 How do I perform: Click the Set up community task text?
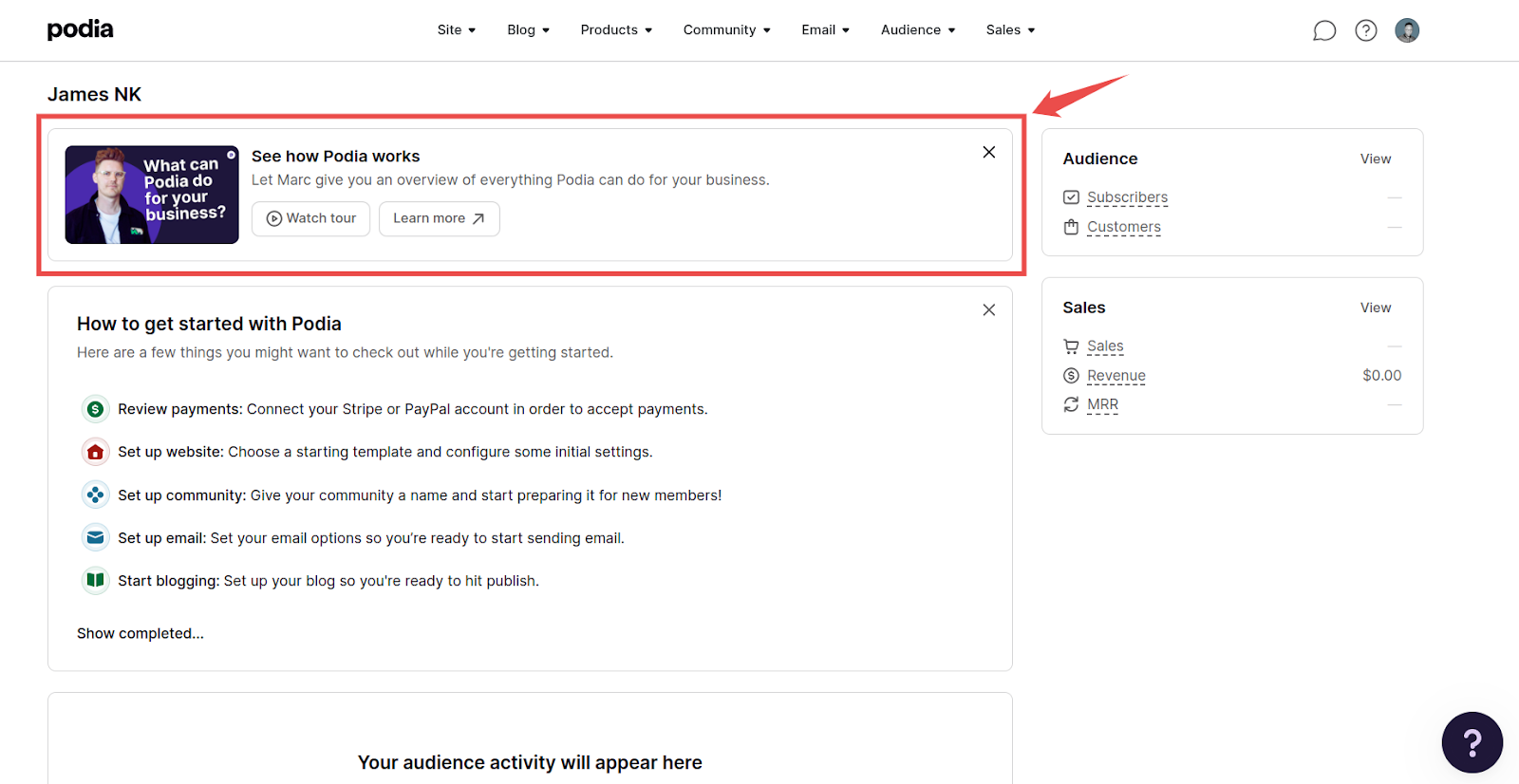420,495
